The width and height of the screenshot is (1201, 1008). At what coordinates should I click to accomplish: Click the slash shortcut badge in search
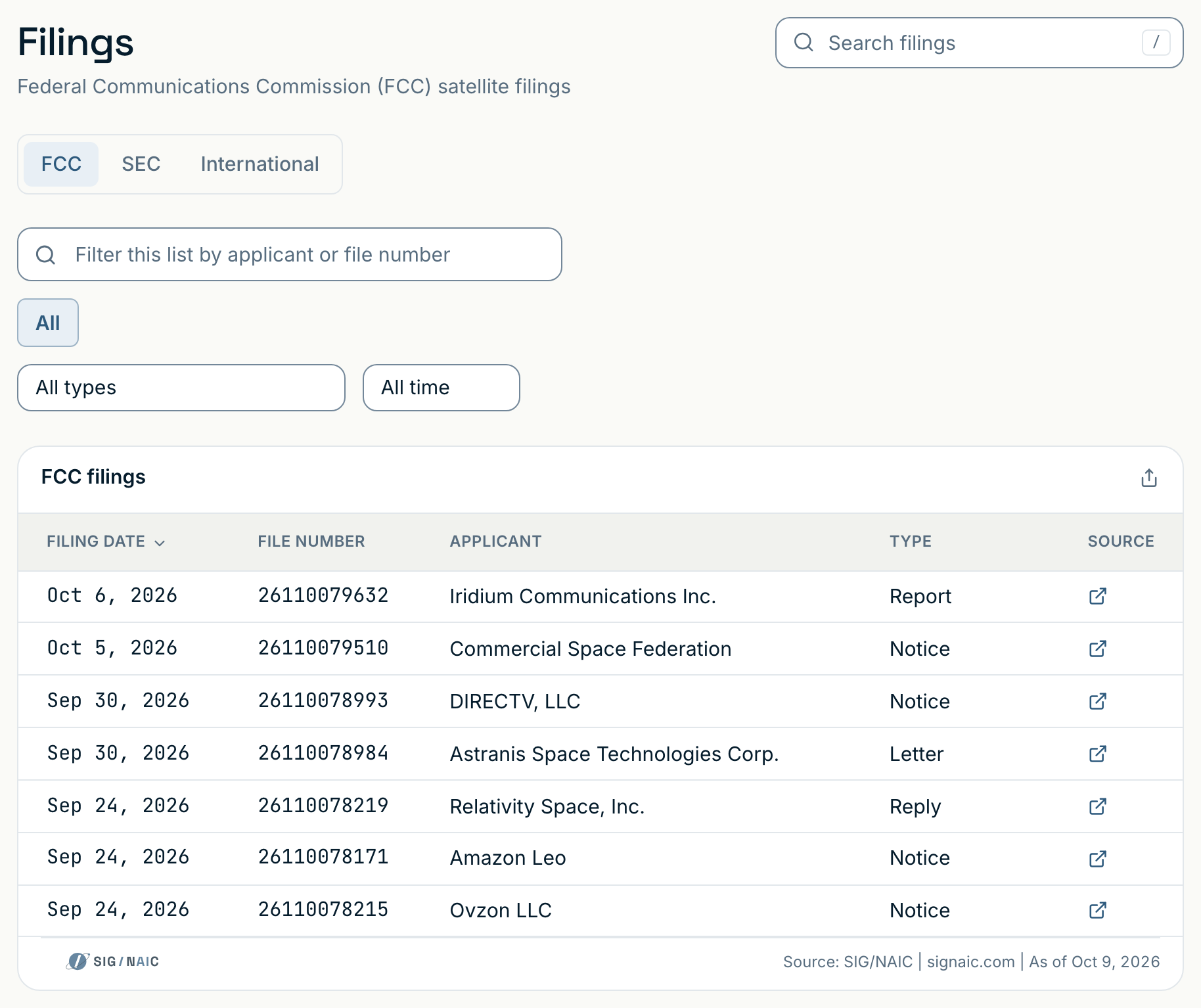coord(1156,43)
